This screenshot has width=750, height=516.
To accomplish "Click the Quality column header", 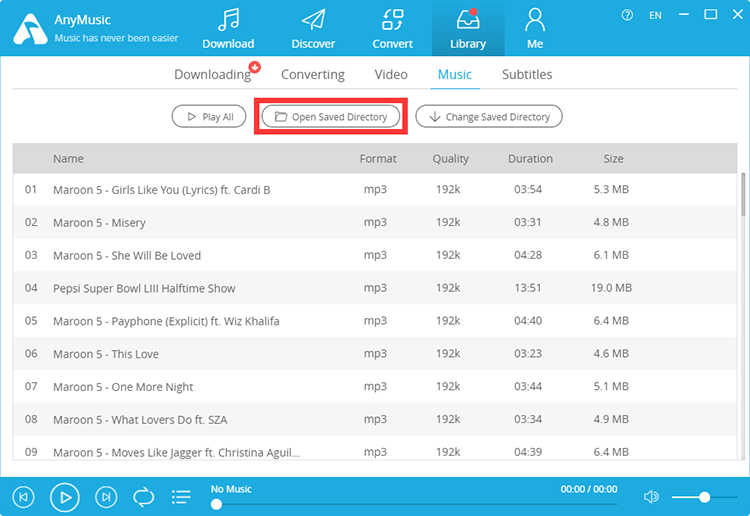I will click(x=451, y=159).
